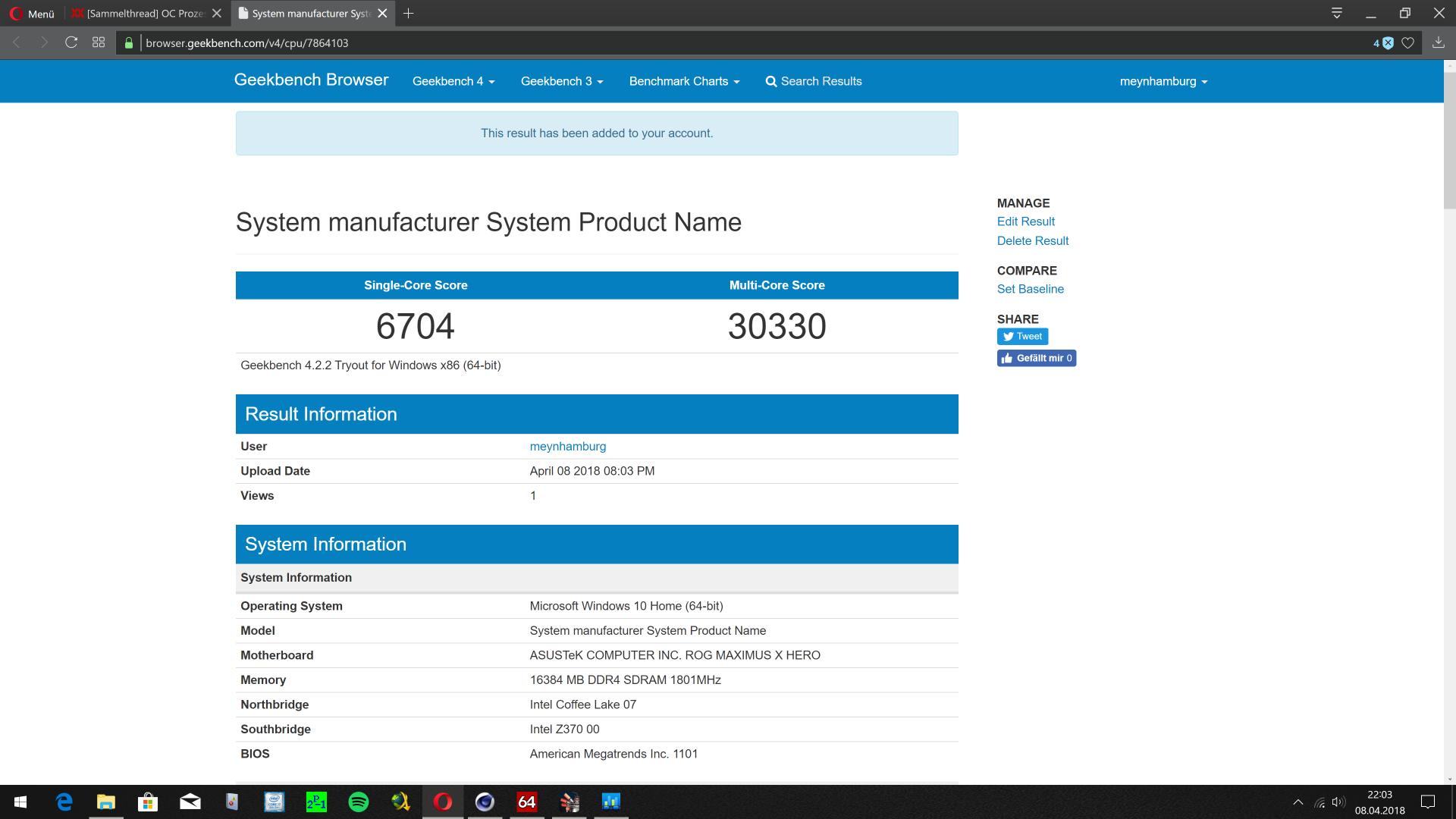Expand the Geekbench 4 dropdown menu
The image size is (1456, 819).
click(453, 81)
